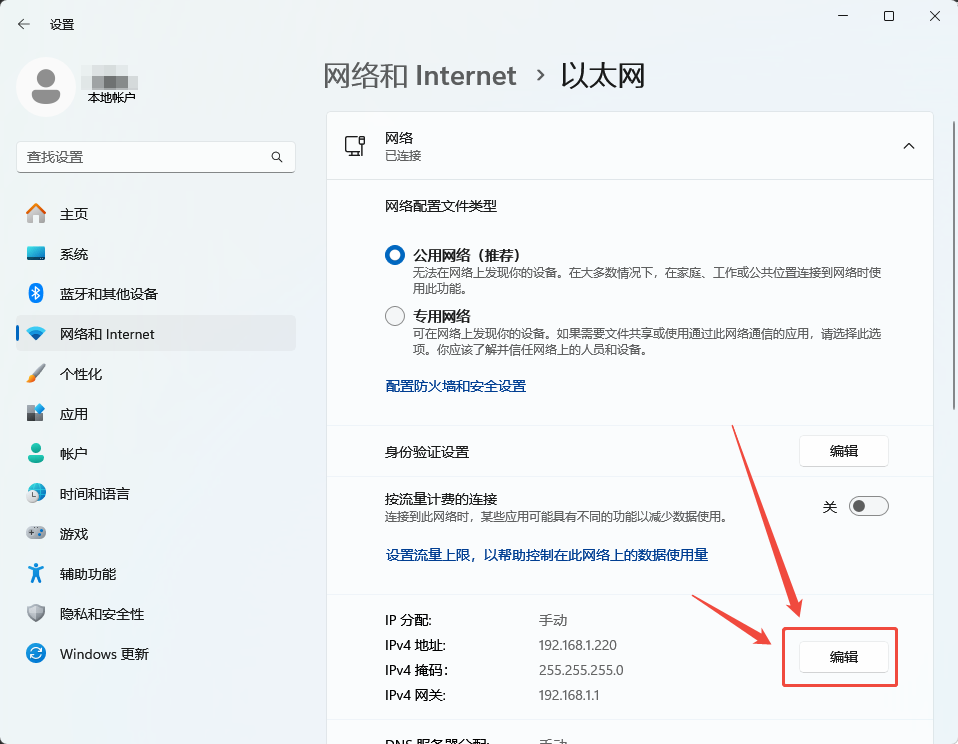Open 帐户 settings category
The height and width of the screenshot is (744, 958).
pos(156,453)
